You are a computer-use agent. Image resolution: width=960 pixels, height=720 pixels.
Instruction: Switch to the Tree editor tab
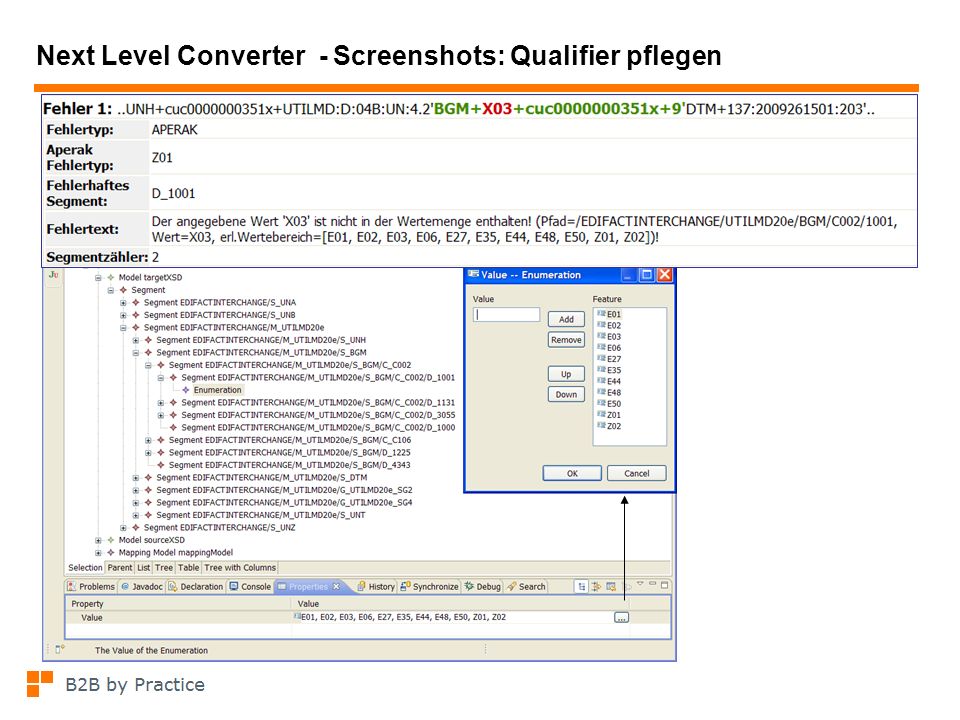164,568
